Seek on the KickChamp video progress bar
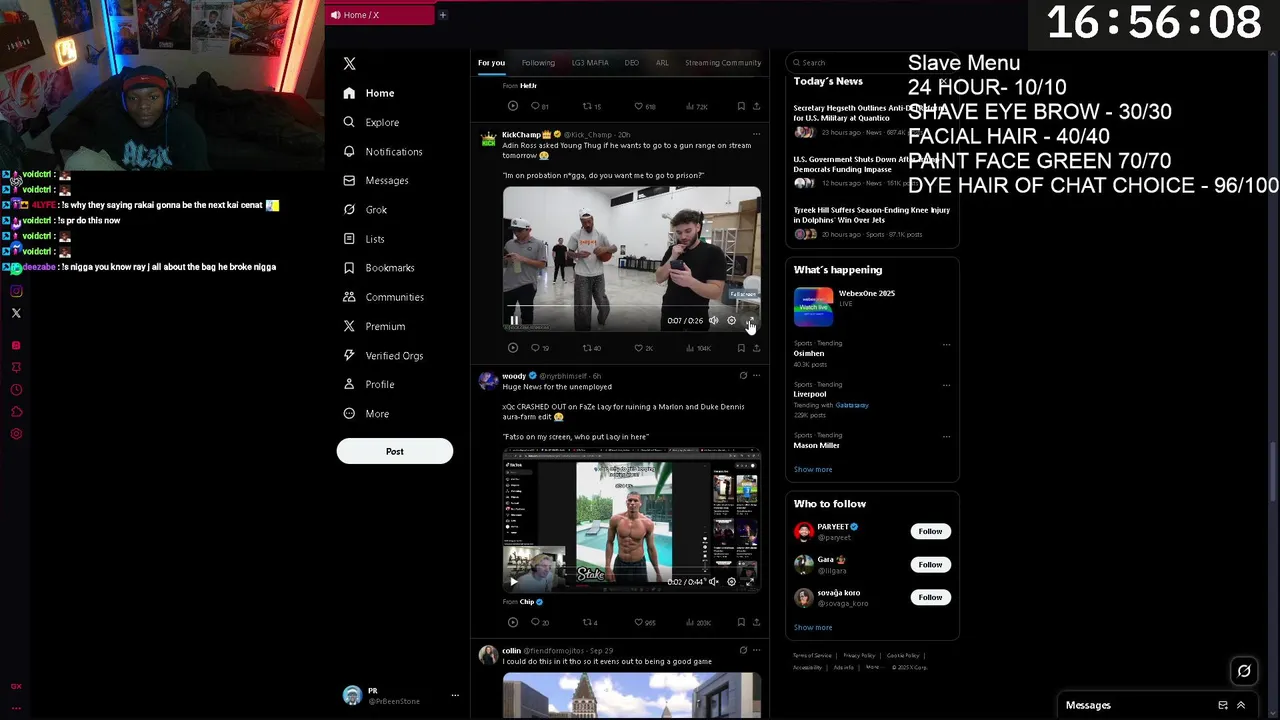 tap(632, 307)
